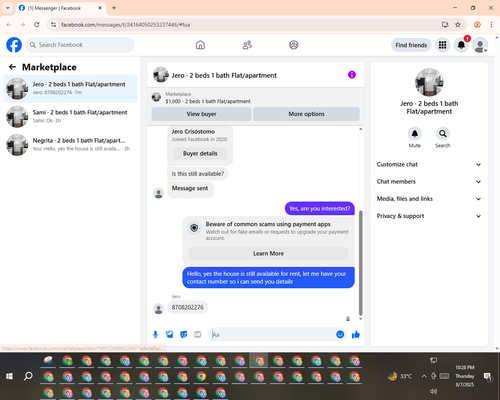
Task: Open the Windows notification center icon
Action: tap(488, 376)
